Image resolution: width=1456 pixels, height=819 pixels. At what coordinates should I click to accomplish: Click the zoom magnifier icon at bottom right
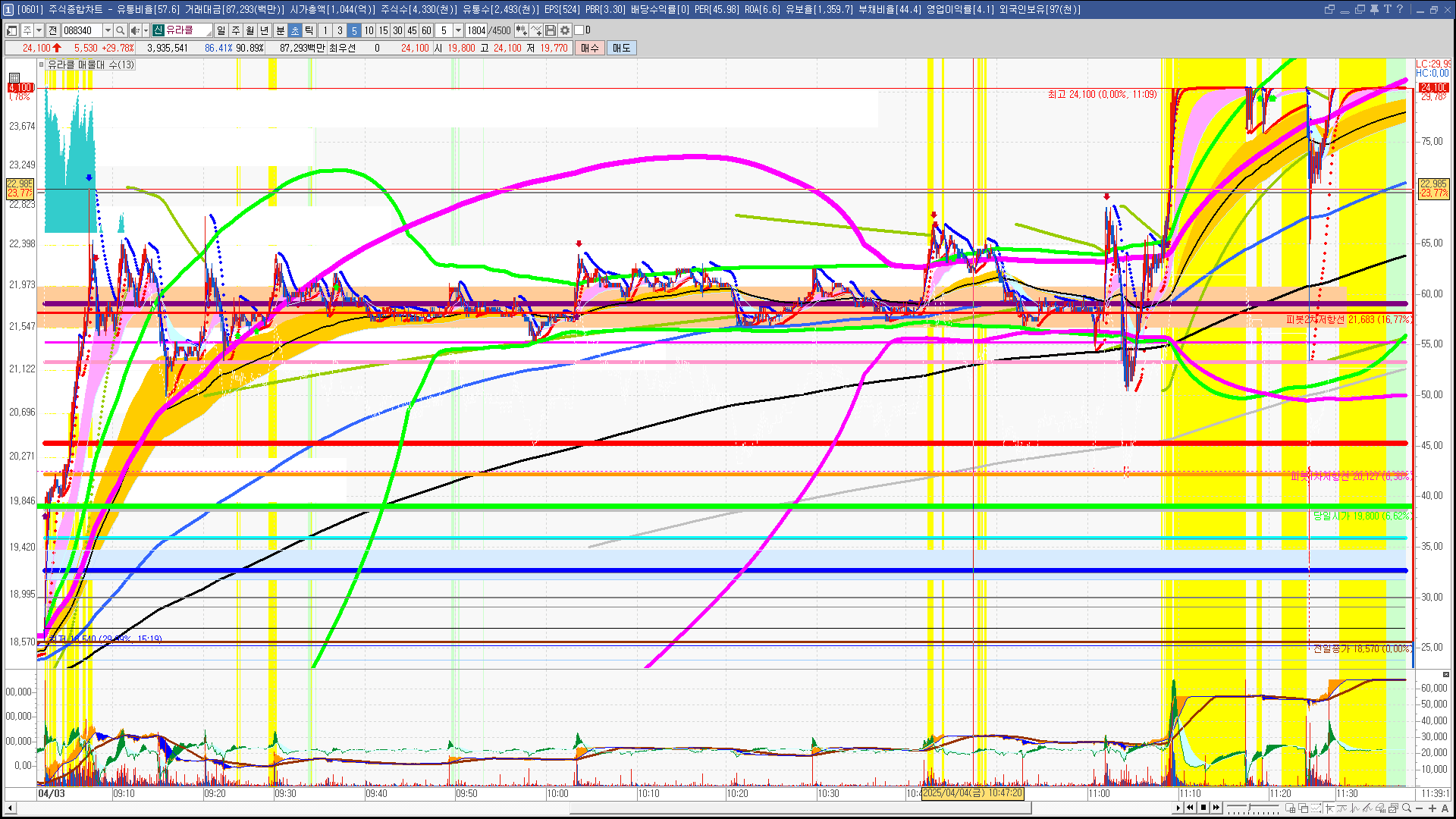1407,808
